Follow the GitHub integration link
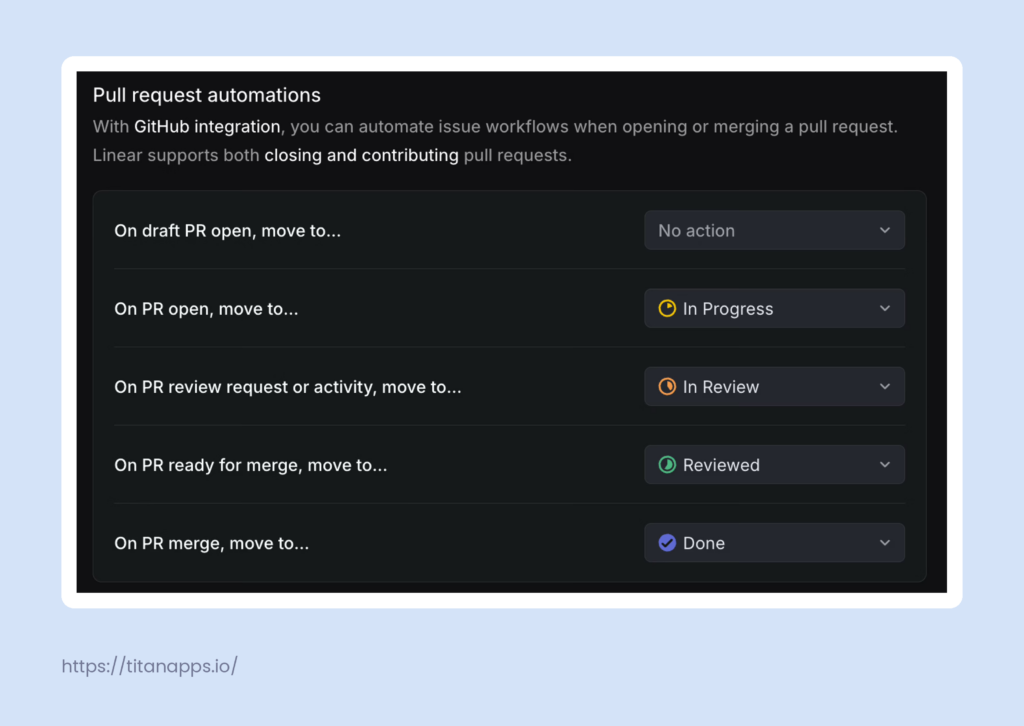The height and width of the screenshot is (726, 1024). [207, 127]
